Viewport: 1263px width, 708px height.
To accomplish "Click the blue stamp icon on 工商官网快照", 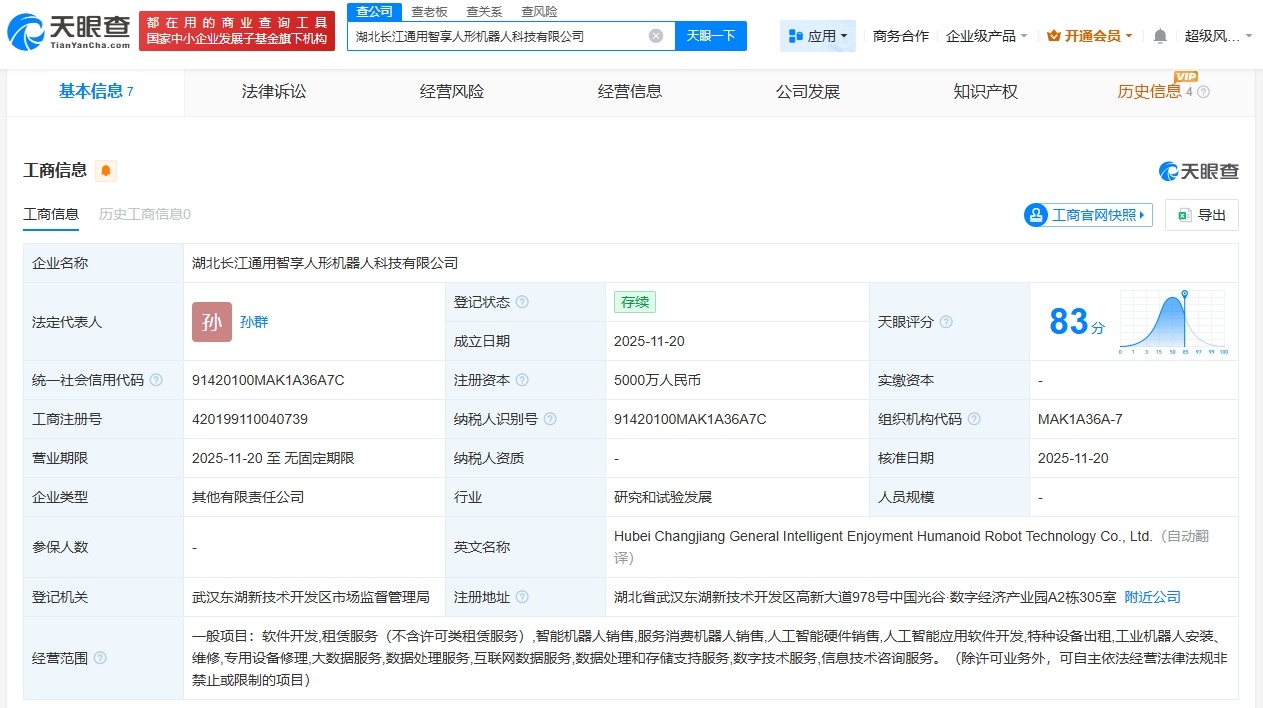I will 1034,214.
